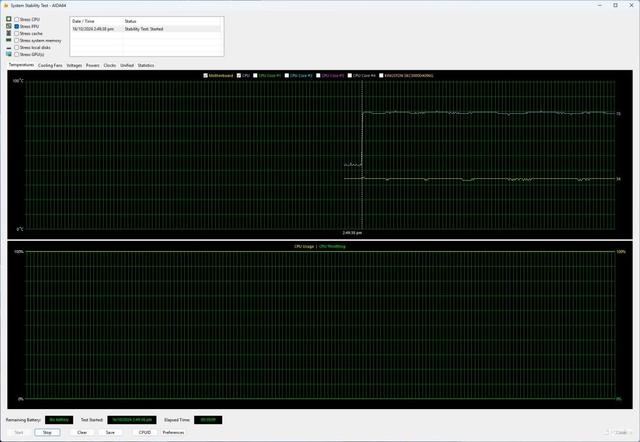Viewport: 640px width, 442px height.
Task: Click the cache icon beside Stress cache
Action: tap(9, 33)
